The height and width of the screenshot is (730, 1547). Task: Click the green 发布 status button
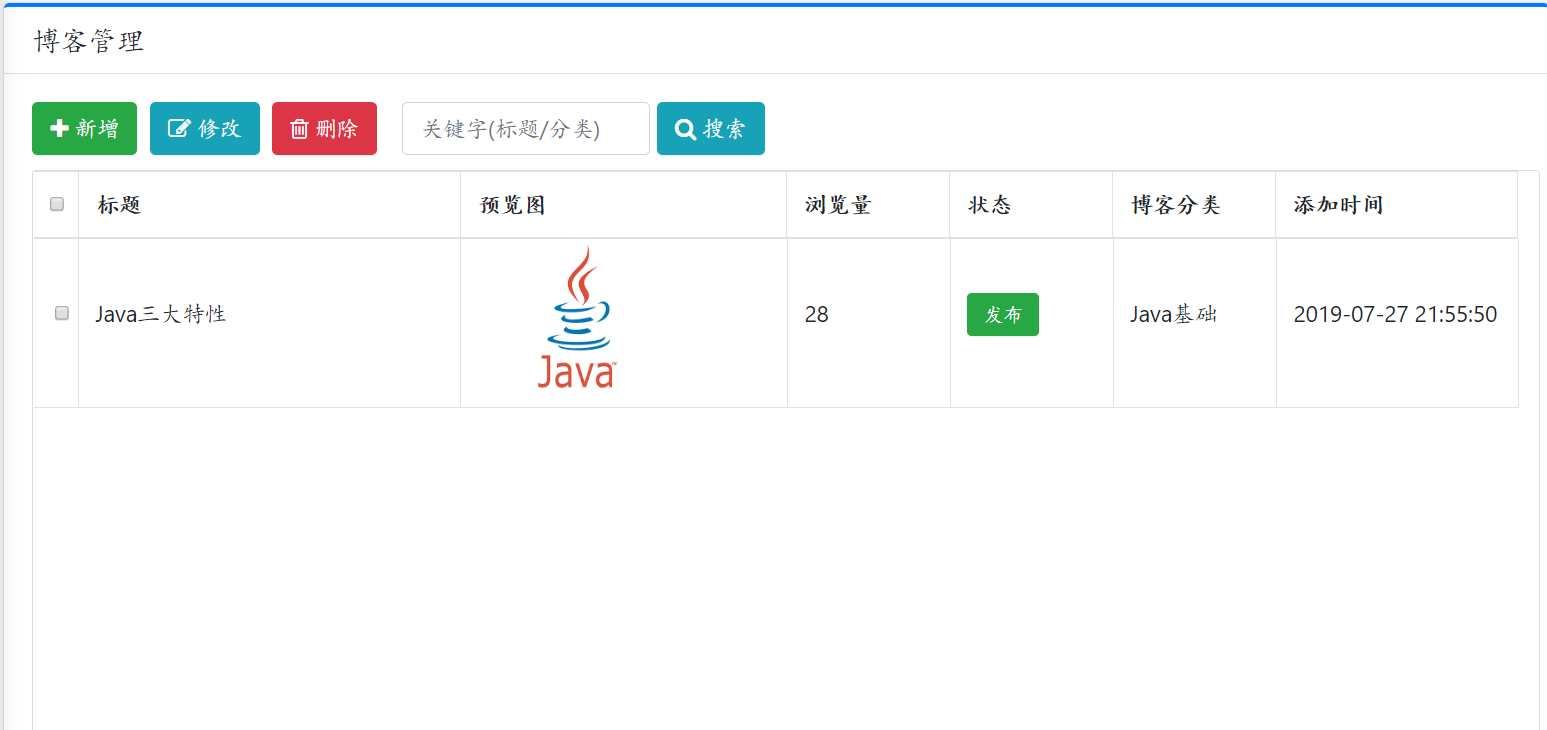coord(1003,314)
